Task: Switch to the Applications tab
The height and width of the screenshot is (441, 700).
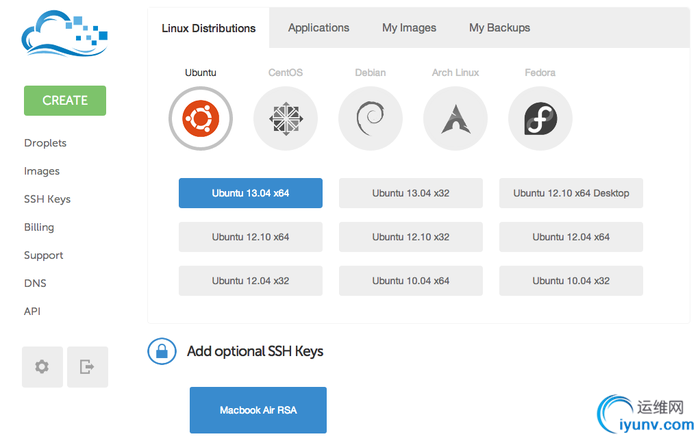Action: (x=319, y=28)
